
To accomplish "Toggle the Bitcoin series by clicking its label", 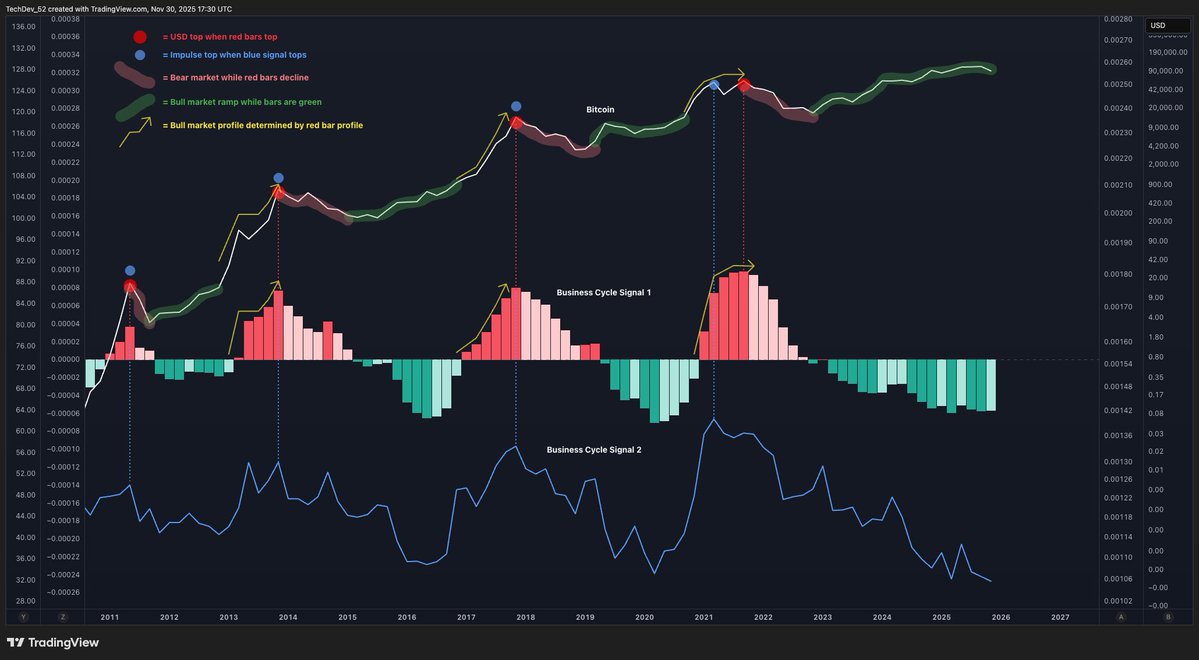I will click(x=599, y=110).
